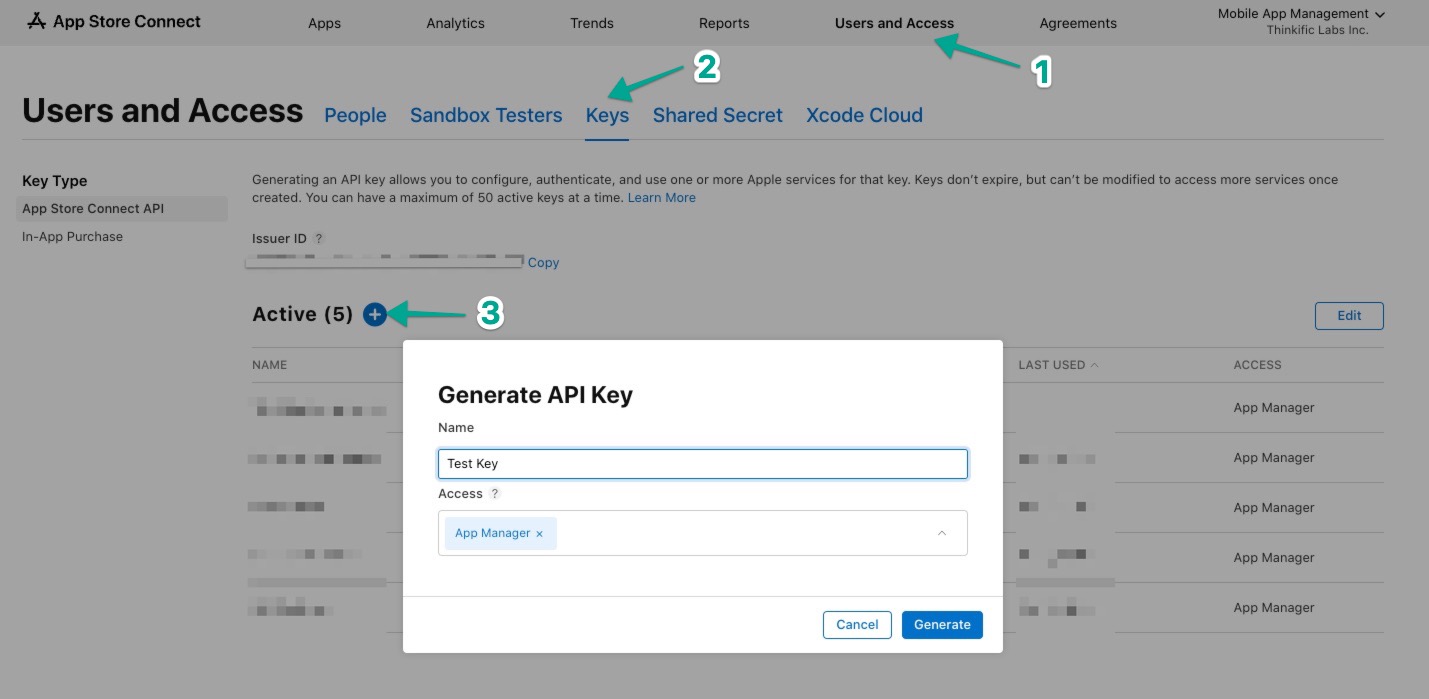The width and height of the screenshot is (1429, 699).
Task: Remove the App Manager access tag
Action: click(x=539, y=534)
